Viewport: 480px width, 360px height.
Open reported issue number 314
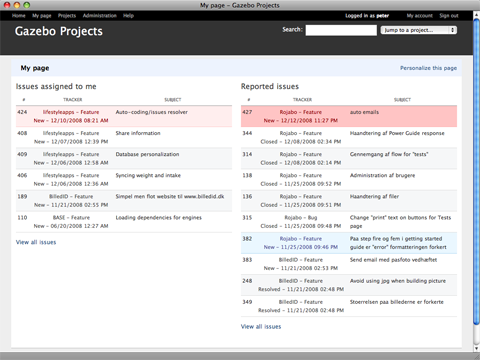247,154
